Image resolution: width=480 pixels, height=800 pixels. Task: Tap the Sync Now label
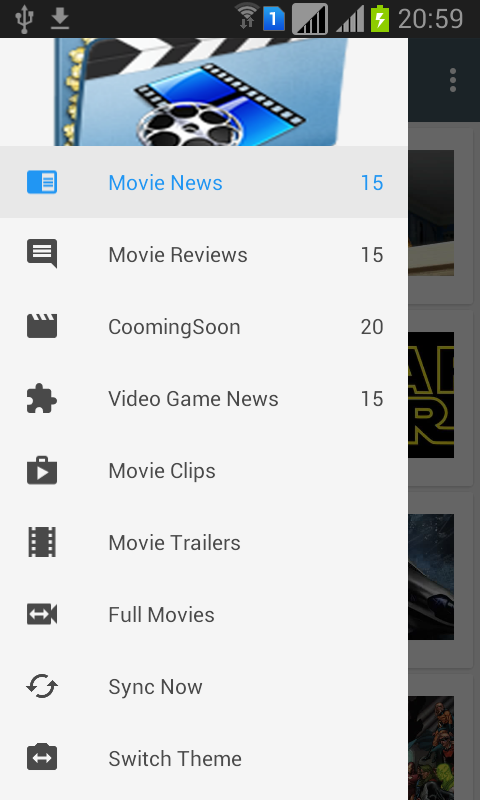click(155, 687)
